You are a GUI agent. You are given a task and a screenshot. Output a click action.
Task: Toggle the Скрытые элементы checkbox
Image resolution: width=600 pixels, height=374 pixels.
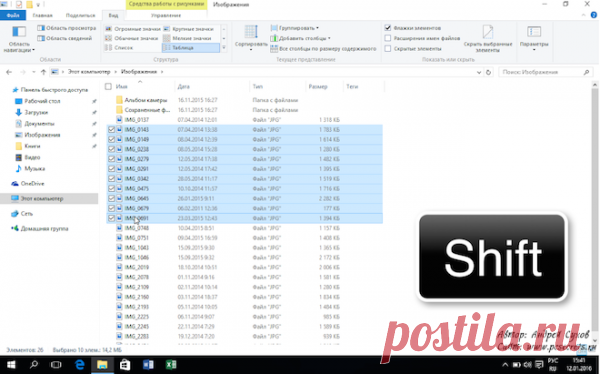coord(388,49)
